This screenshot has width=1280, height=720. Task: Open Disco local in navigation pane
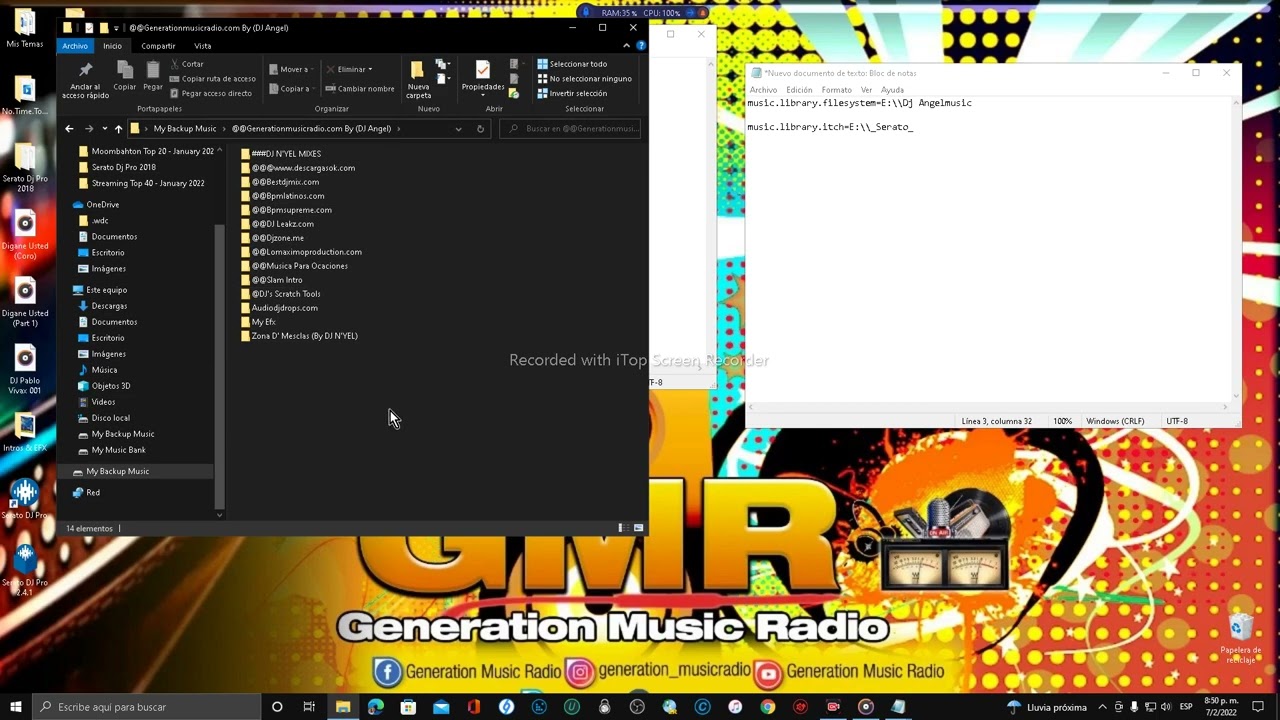[x=110, y=418]
